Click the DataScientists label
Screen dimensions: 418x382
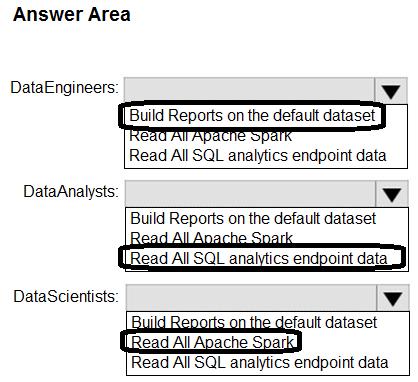click(x=66, y=296)
